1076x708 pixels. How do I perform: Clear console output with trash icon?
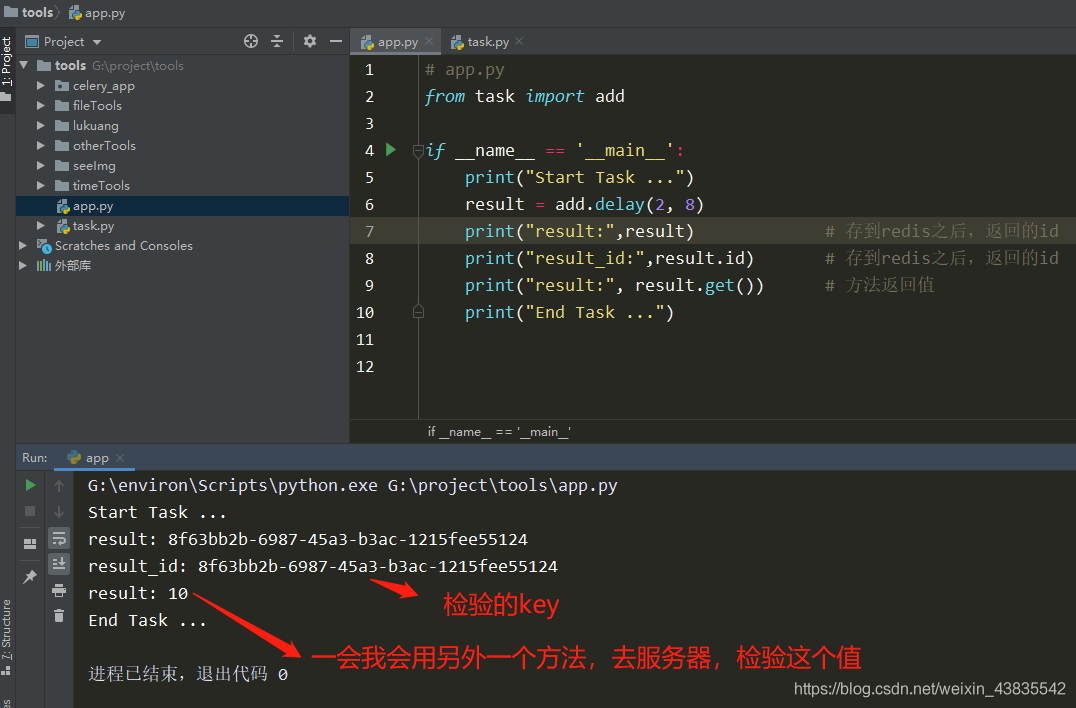[59, 616]
